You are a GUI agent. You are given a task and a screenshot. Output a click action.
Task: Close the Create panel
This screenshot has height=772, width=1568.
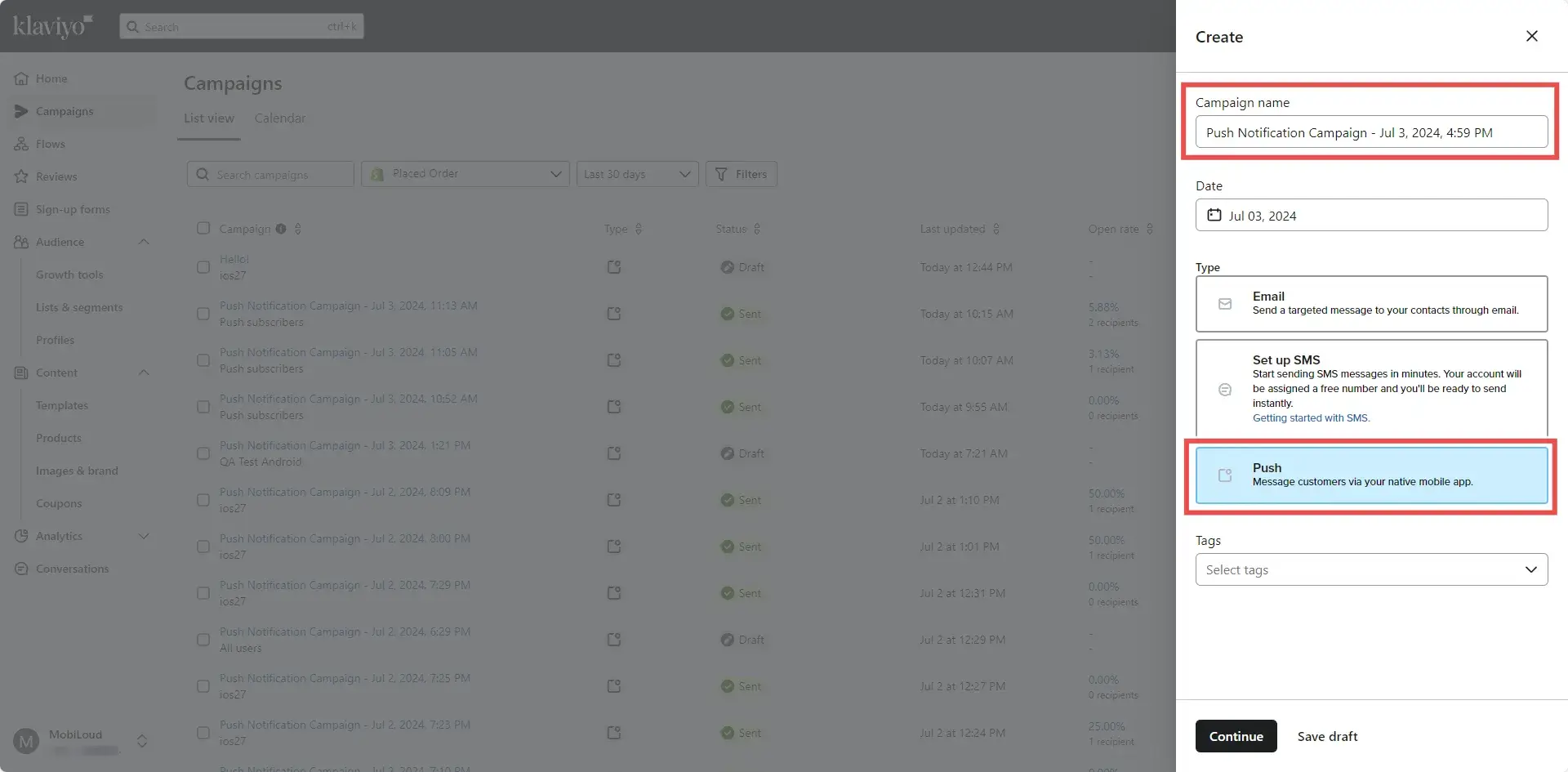click(1532, 36)
